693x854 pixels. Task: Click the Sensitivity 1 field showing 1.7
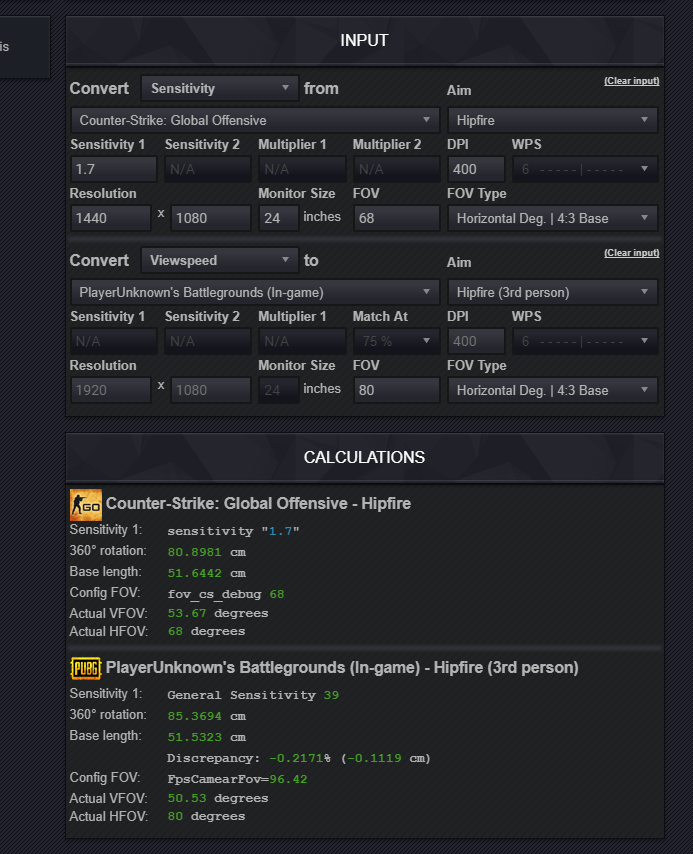tap(113, 169)
